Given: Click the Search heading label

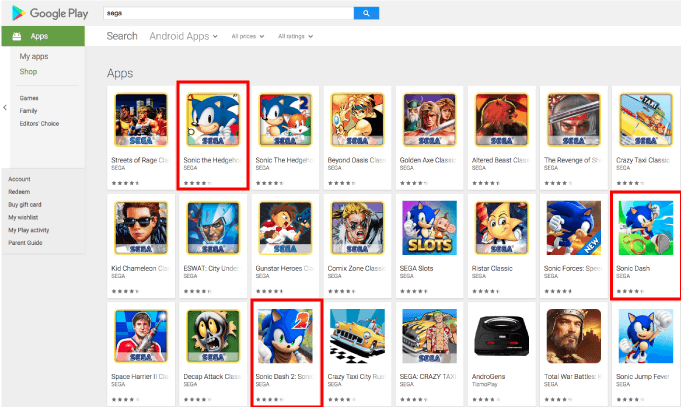Looking at the screenshot, I should pyautogui.click(x=122, y=36).
